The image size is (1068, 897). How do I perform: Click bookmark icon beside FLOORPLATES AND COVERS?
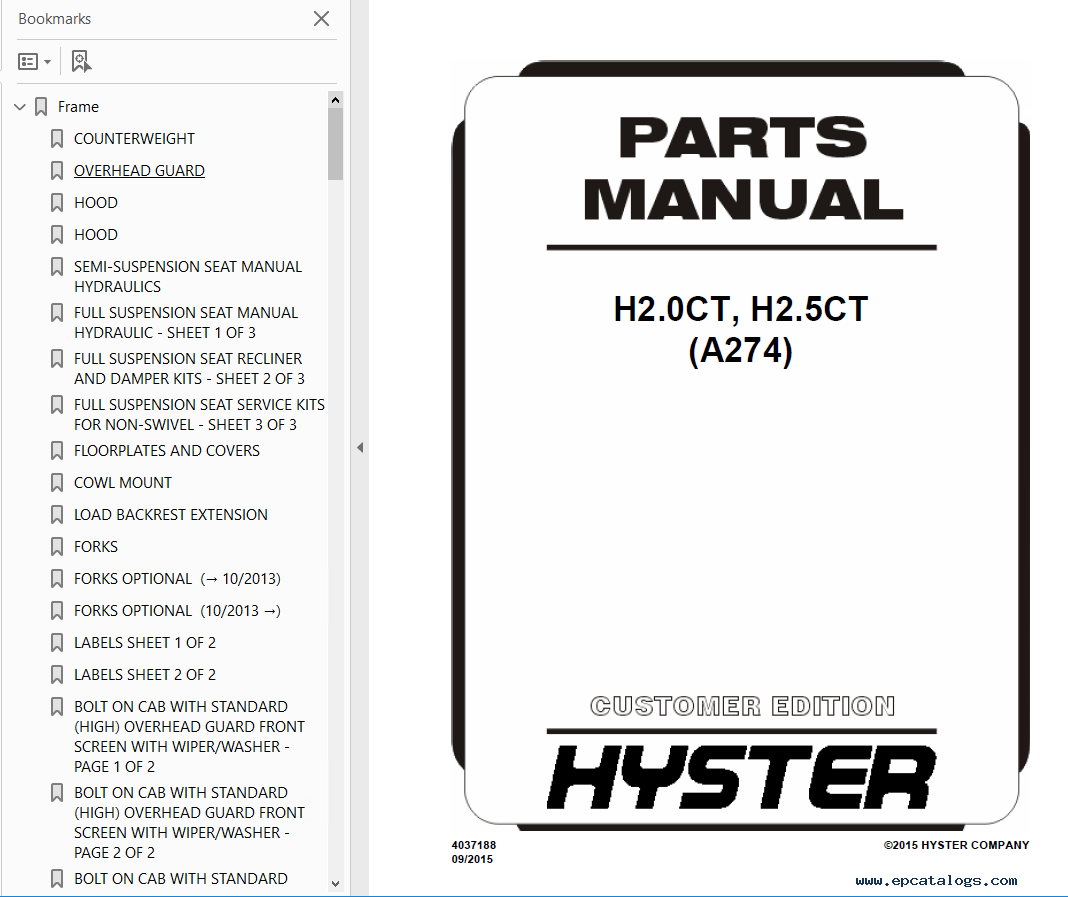[57, 451]
